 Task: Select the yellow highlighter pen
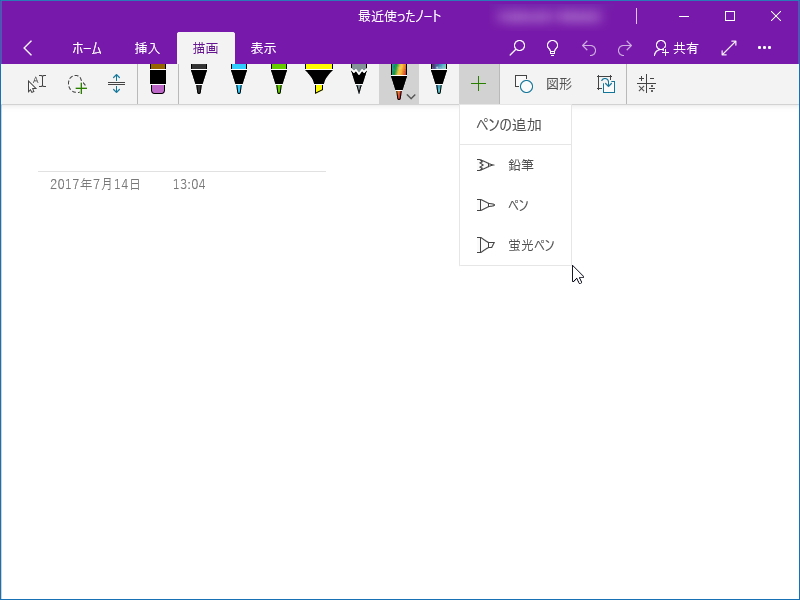click(319, 80)
